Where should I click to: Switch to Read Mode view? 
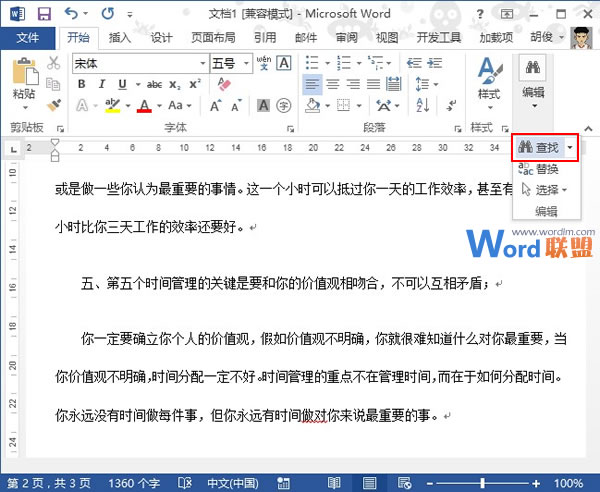click(x=334, y=483)
